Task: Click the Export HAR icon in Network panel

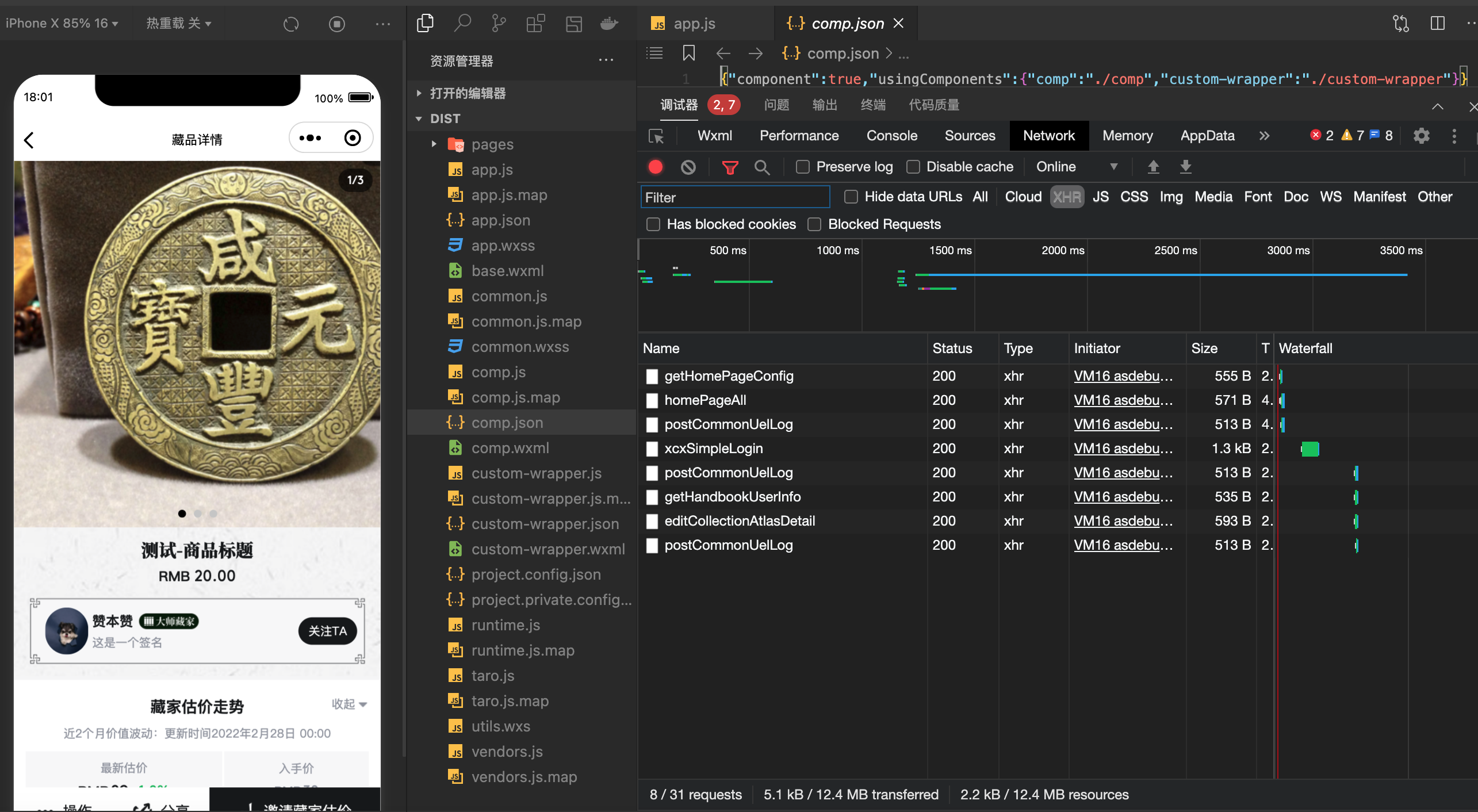Action: click(1184, 166)
